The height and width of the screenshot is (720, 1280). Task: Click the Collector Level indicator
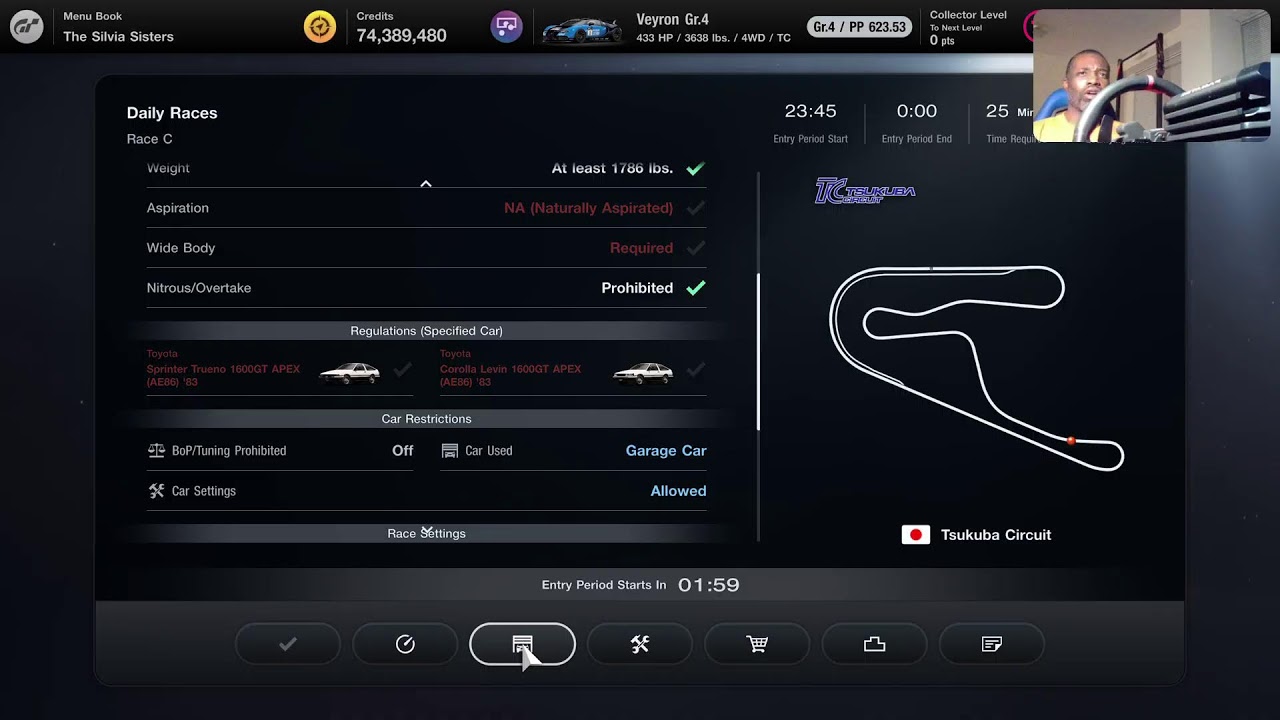[968, 28]
